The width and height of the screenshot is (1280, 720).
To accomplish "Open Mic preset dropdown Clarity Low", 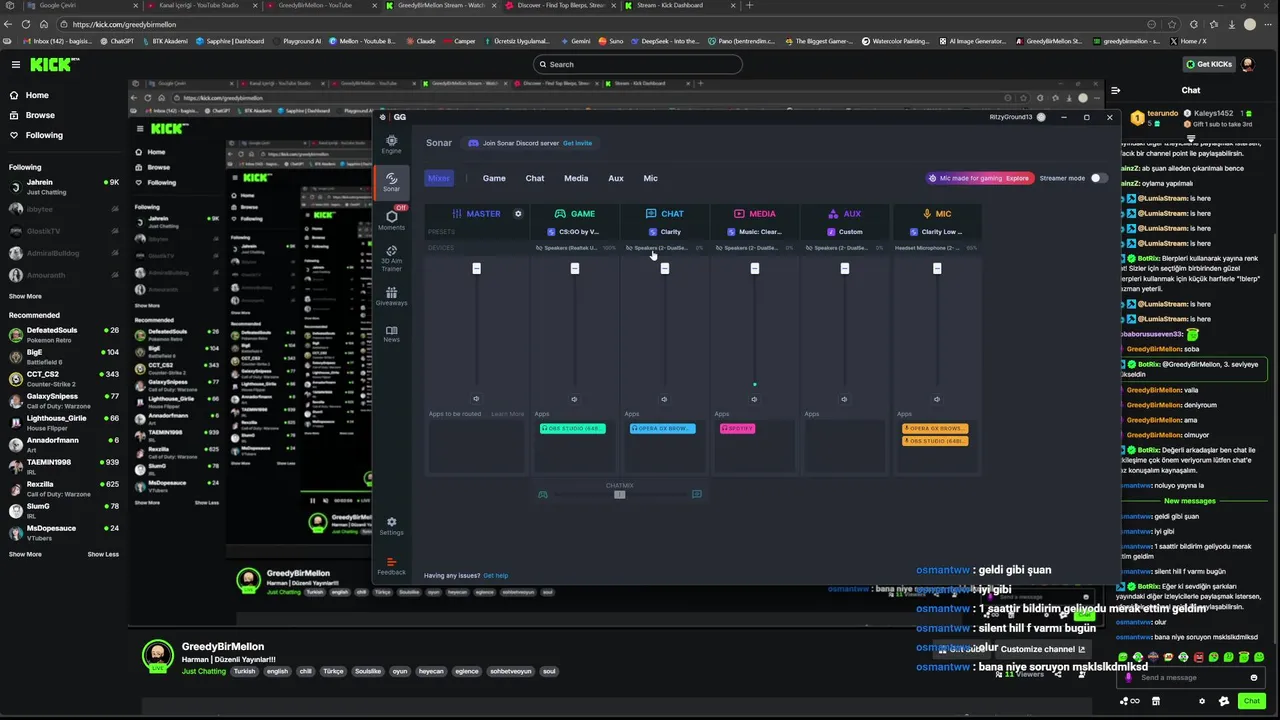I will coord(936,232).
